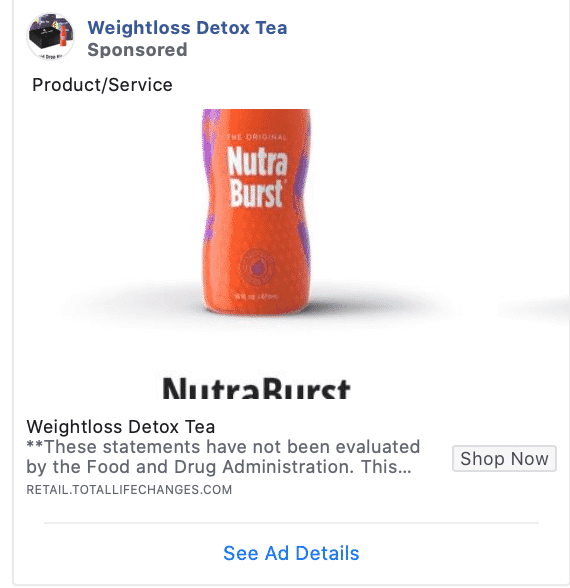The width and height of the screenshot is (570, 588).
Task: Click the Weightloss Detox Tea page name in header
Action: (187, 28)
